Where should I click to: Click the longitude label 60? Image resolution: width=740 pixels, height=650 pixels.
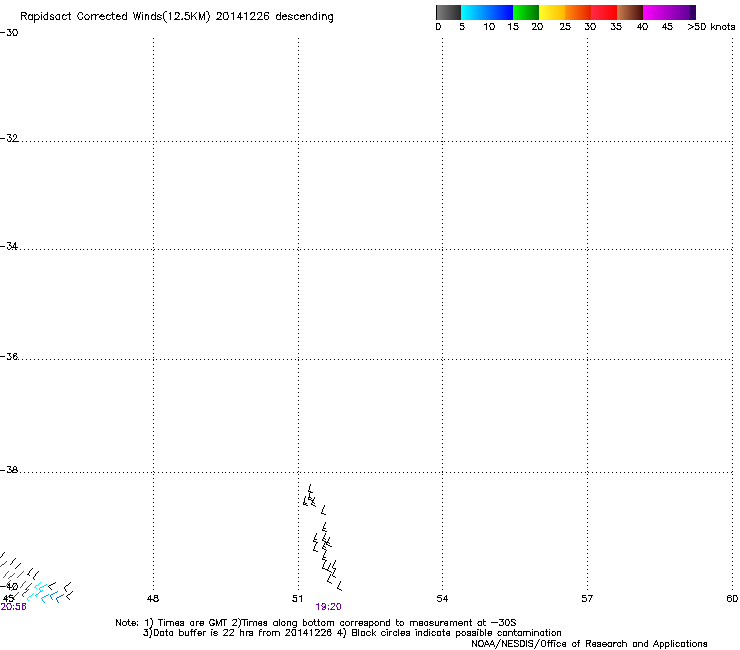click(x=732, y=599)
